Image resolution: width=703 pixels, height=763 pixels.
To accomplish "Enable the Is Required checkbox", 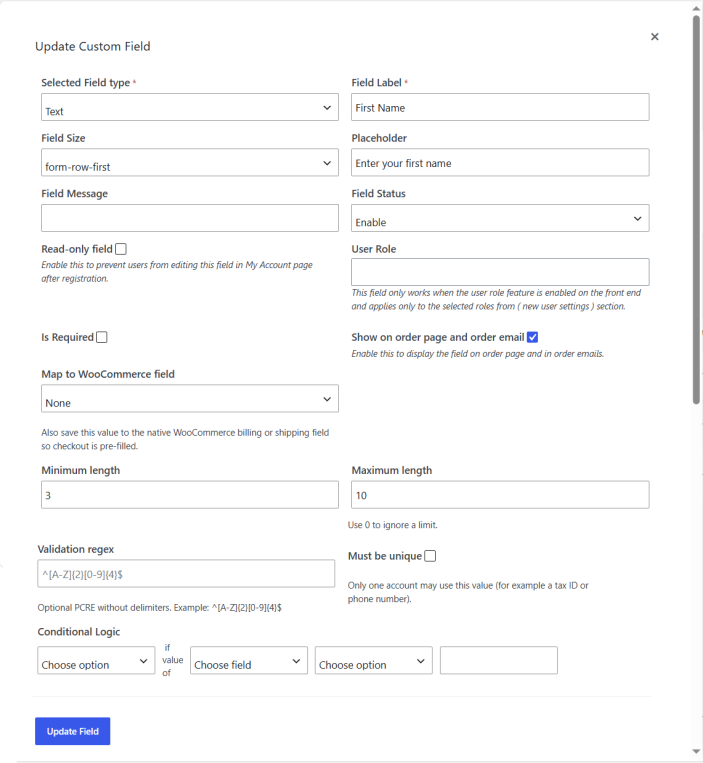I will (102, 337).
